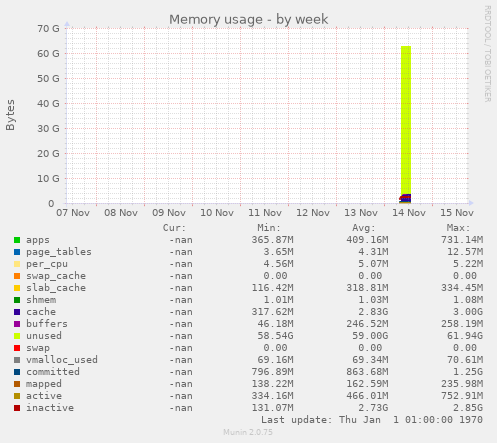Click the 'buffers' legend label
Image resolution: width=497 pixels, height=443 pixels.
tap(47, 324)
